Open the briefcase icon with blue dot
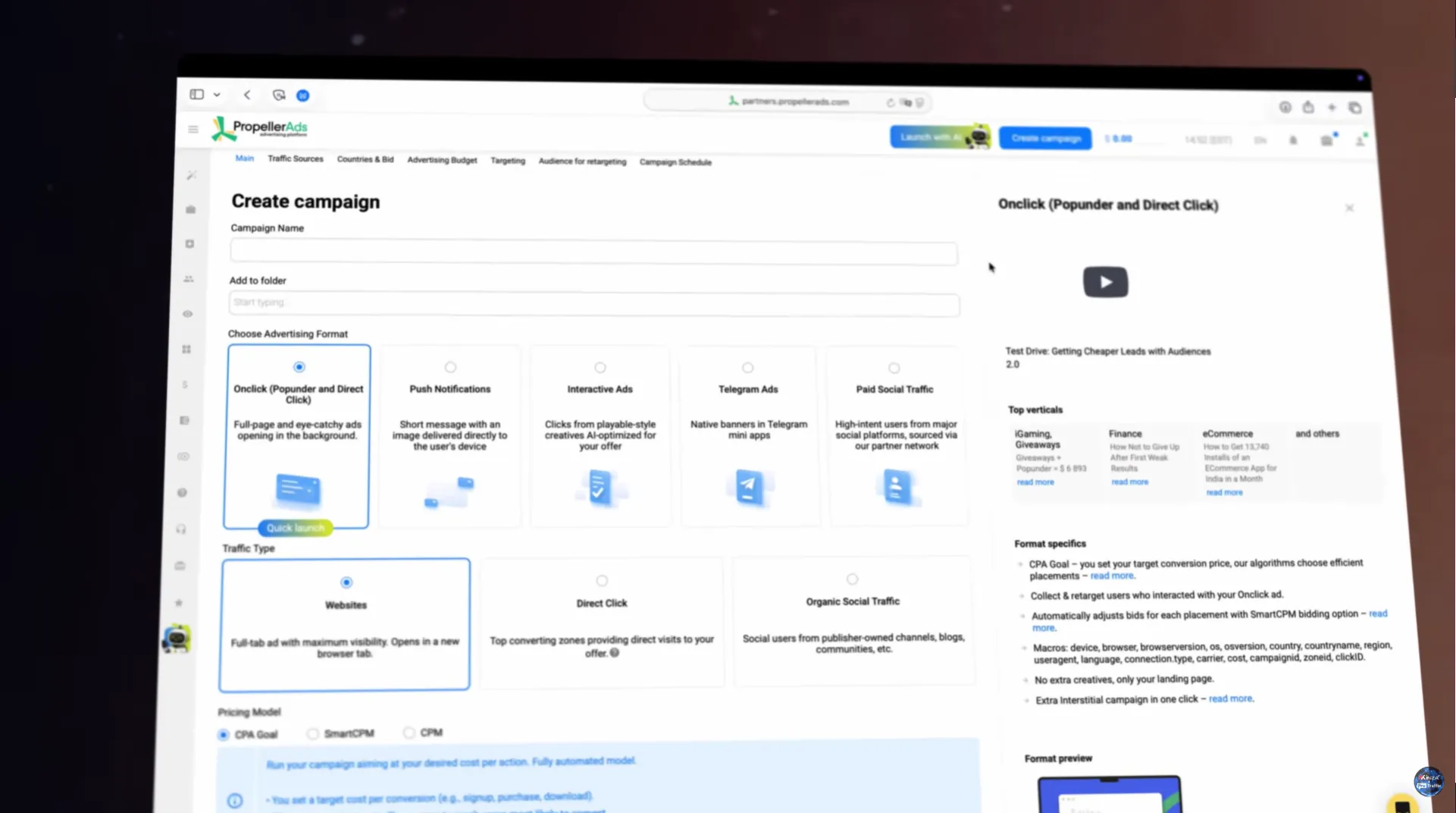Screen dimensions: 1456x813 1327,140
